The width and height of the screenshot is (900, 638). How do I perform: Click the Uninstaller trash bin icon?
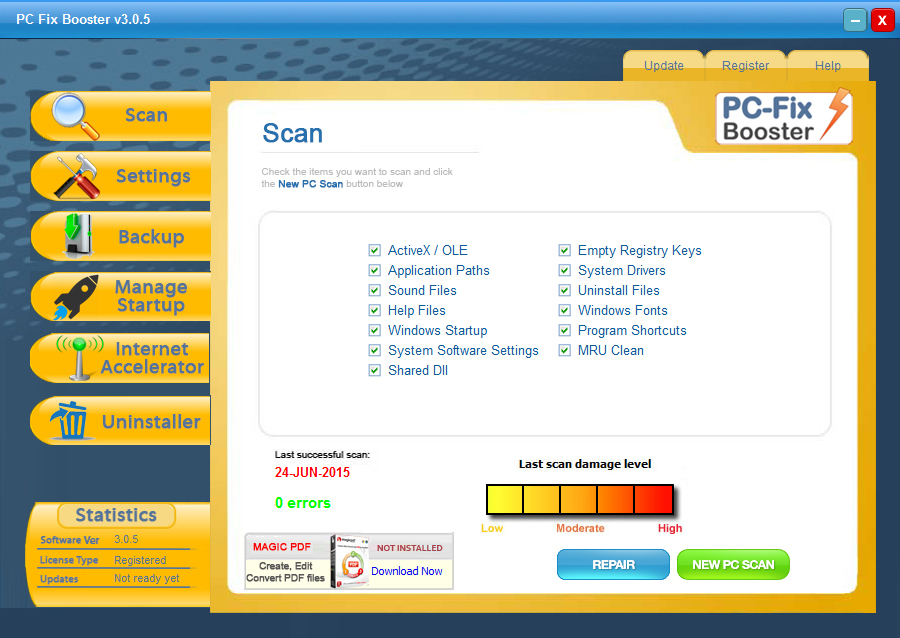[x=73, y=421]
